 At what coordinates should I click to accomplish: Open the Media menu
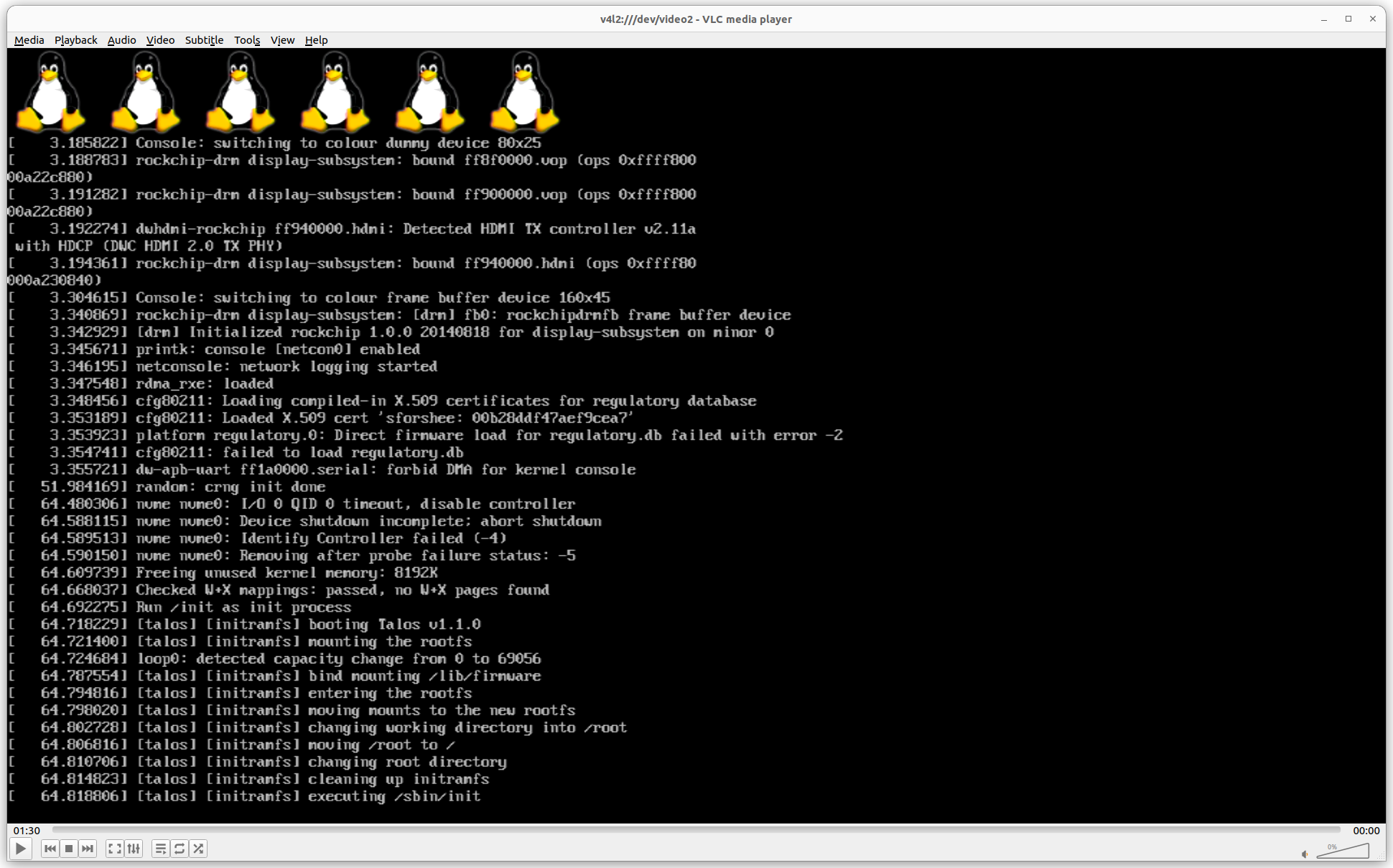coord(28,40)
